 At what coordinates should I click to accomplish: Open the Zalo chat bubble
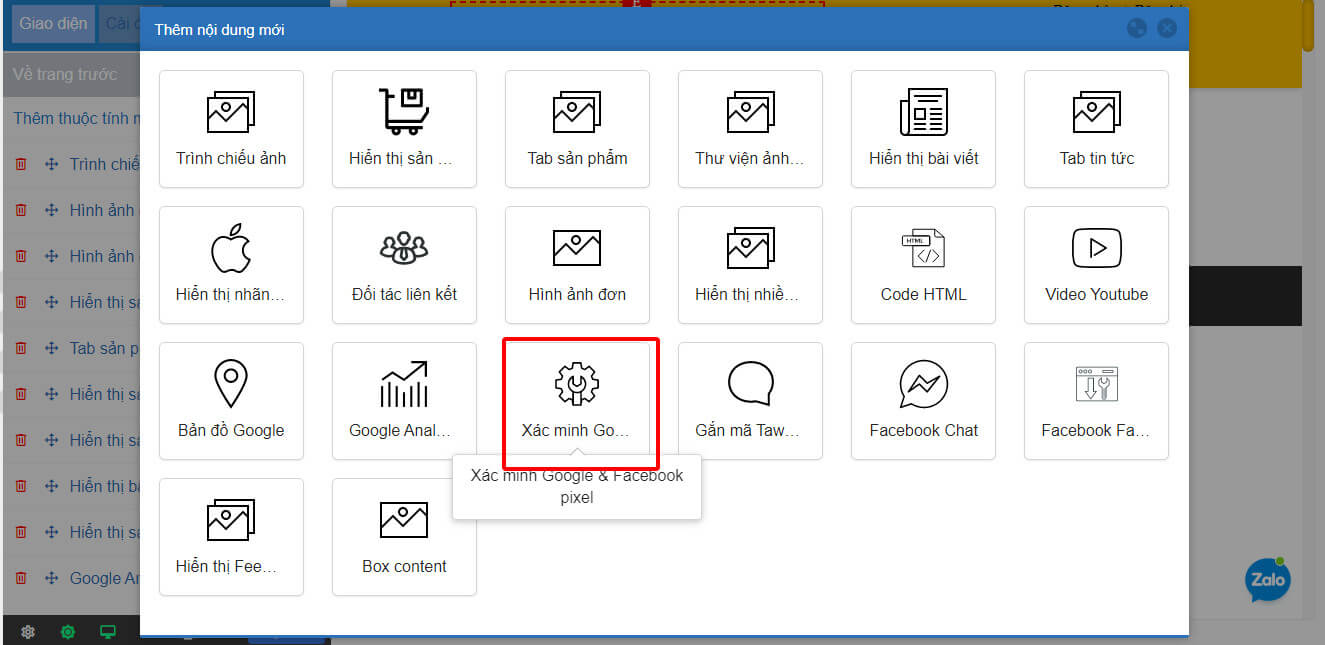coord(1267,580)
